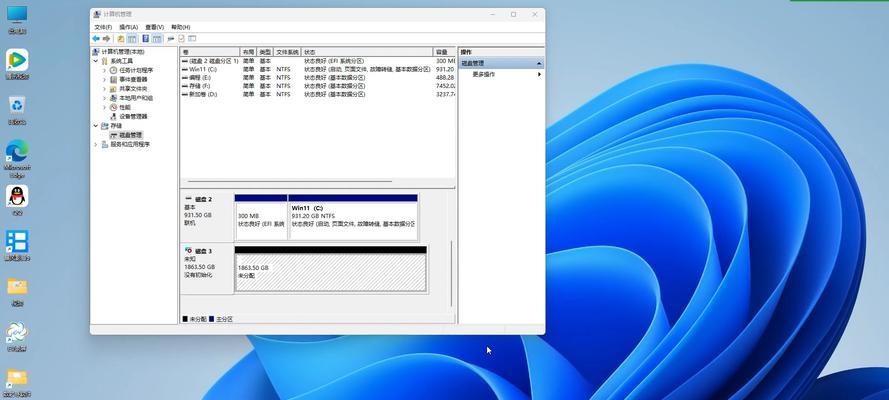Sort by the 状态 Status column header
This screenshot has width=889, height=400.
coord(367,52)
